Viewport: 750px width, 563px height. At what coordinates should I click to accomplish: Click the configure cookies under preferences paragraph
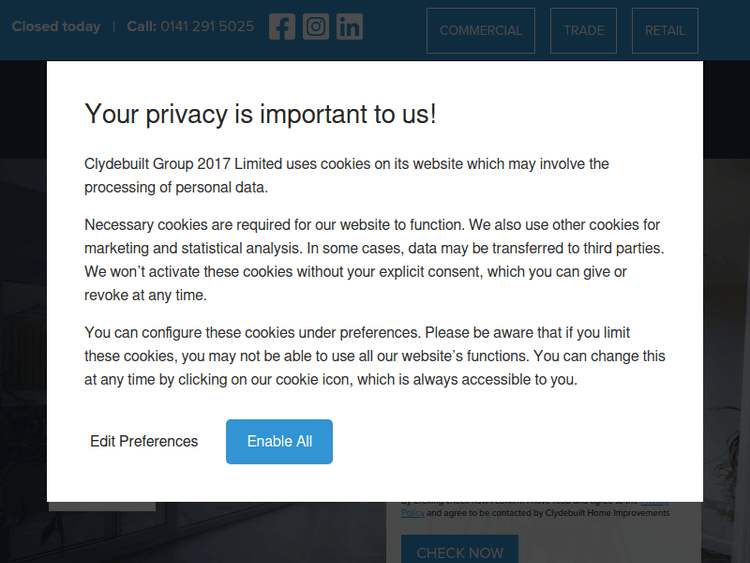(x=374, y=356)
